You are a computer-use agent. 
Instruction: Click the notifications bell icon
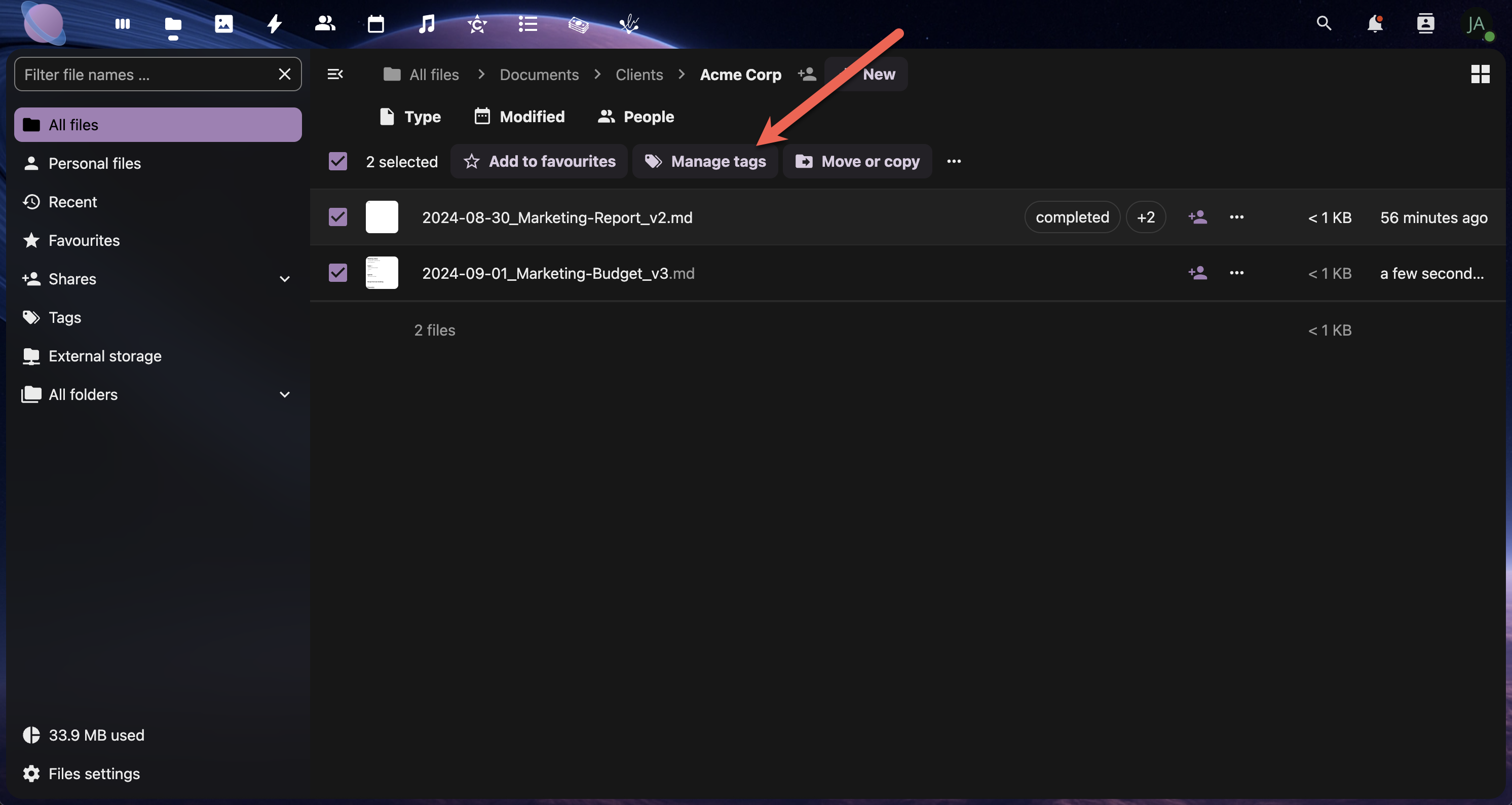pos(1375,24)
